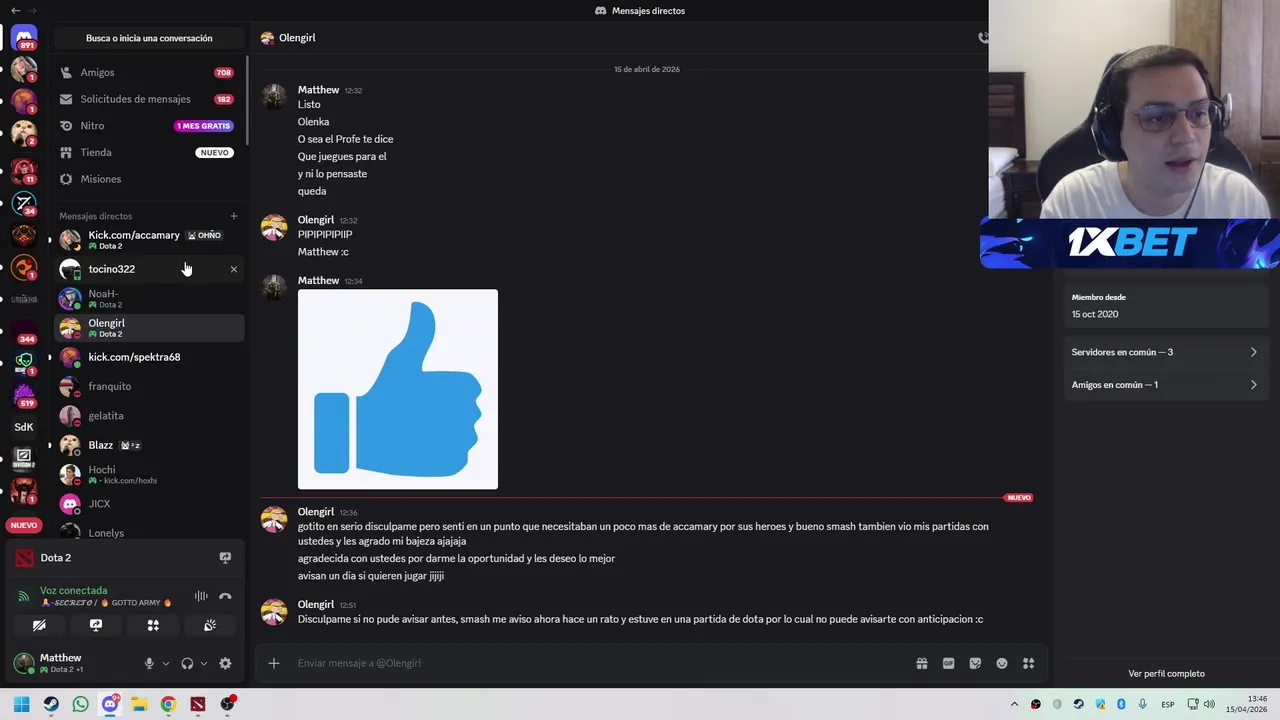Open the thumbs-up image attachment

pos(398,389)
